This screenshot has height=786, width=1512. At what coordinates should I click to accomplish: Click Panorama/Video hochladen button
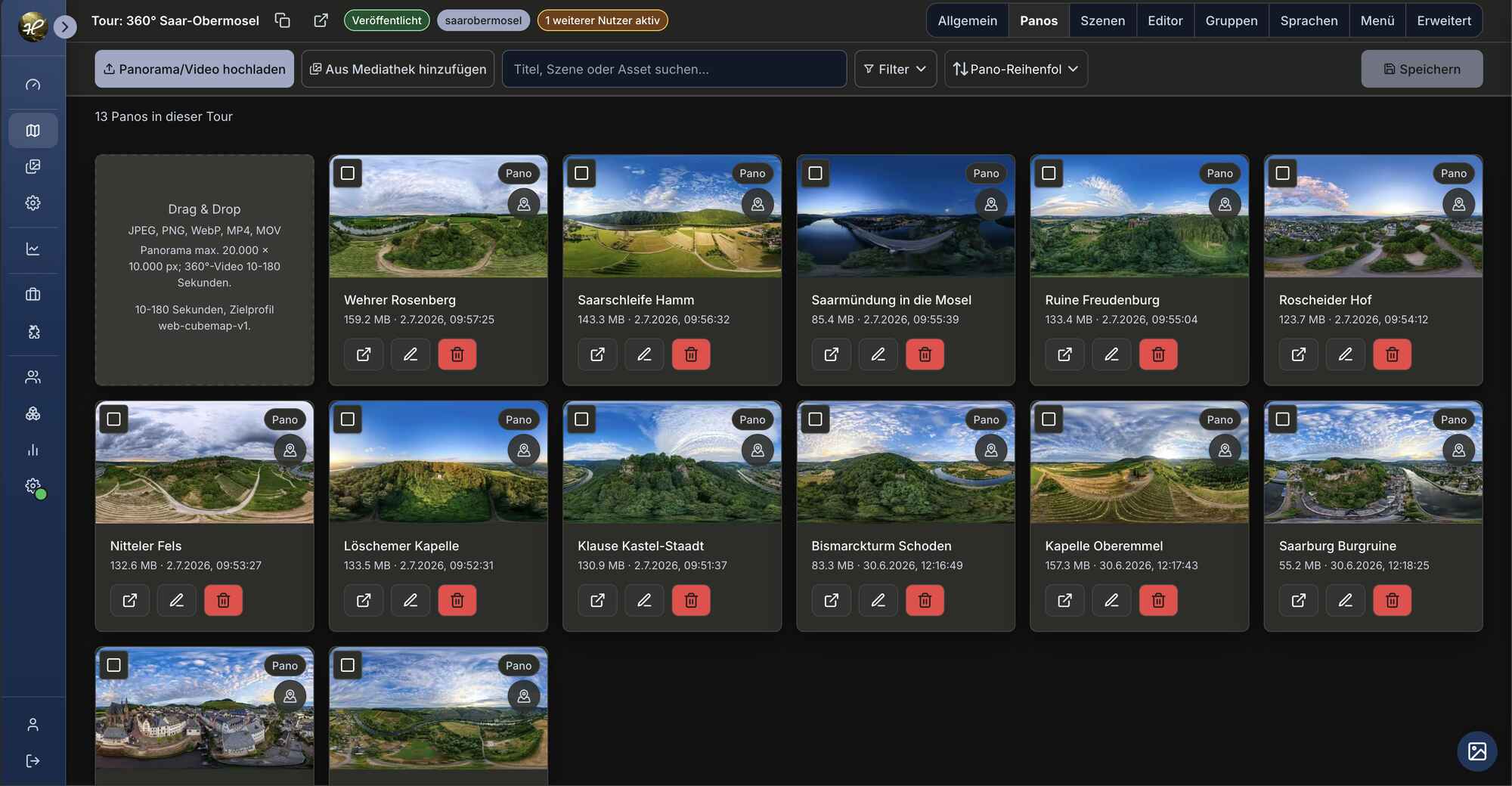(194, 69)
